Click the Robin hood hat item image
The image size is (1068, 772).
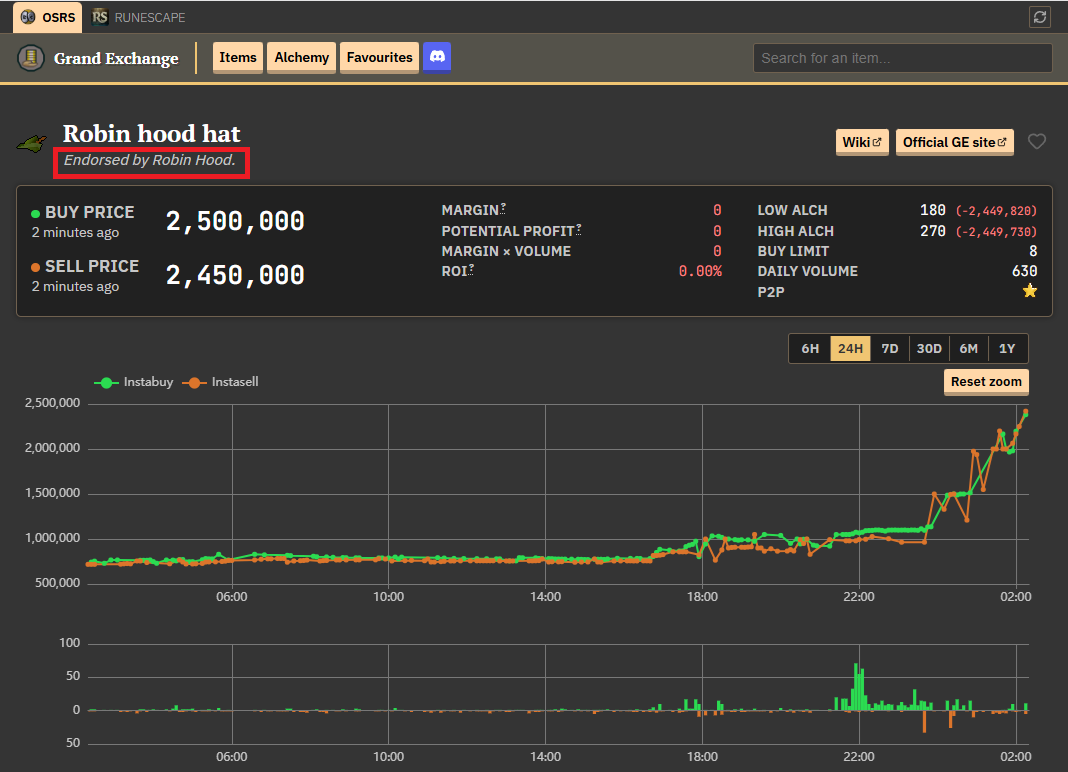point(32,144)
